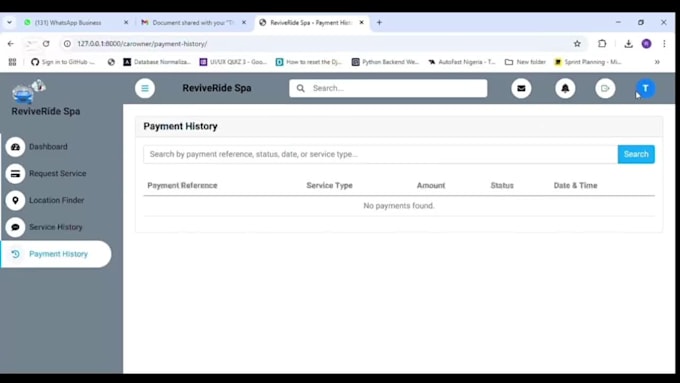Click the Status column header

coord(502,186)
